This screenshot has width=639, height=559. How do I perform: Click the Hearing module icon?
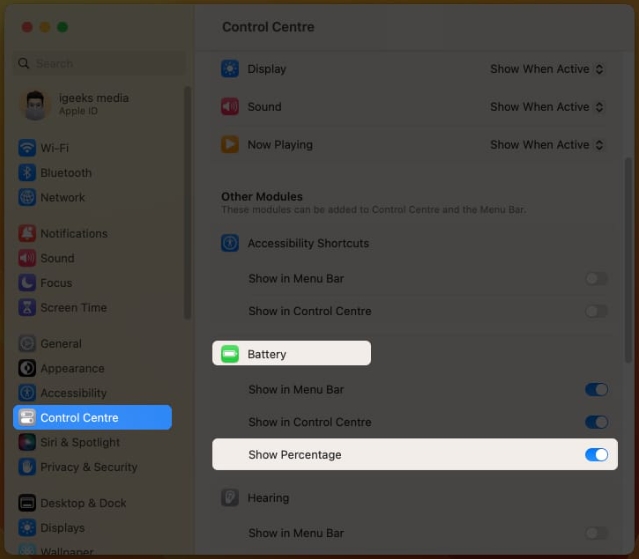coord(230,498)
